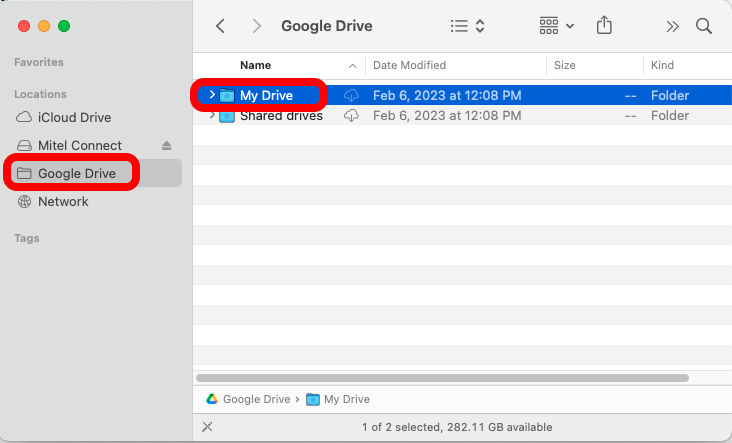Click the X icon in status bar
This screenshot has width=732, height=443.
pyautogui.click(x=207, y=427)
